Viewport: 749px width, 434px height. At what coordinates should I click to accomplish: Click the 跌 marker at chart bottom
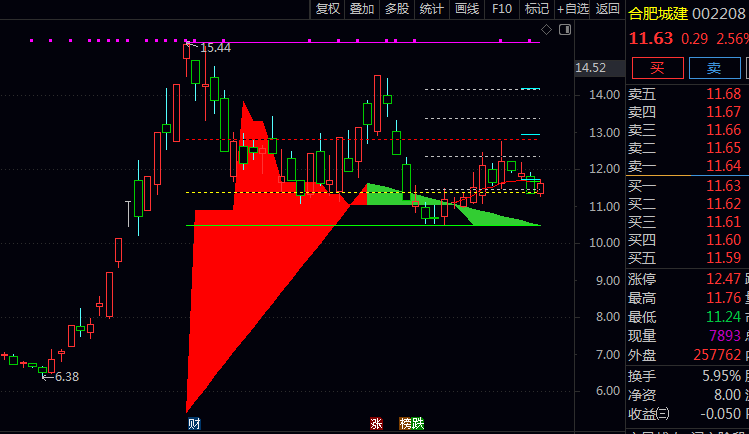[417, 423]
